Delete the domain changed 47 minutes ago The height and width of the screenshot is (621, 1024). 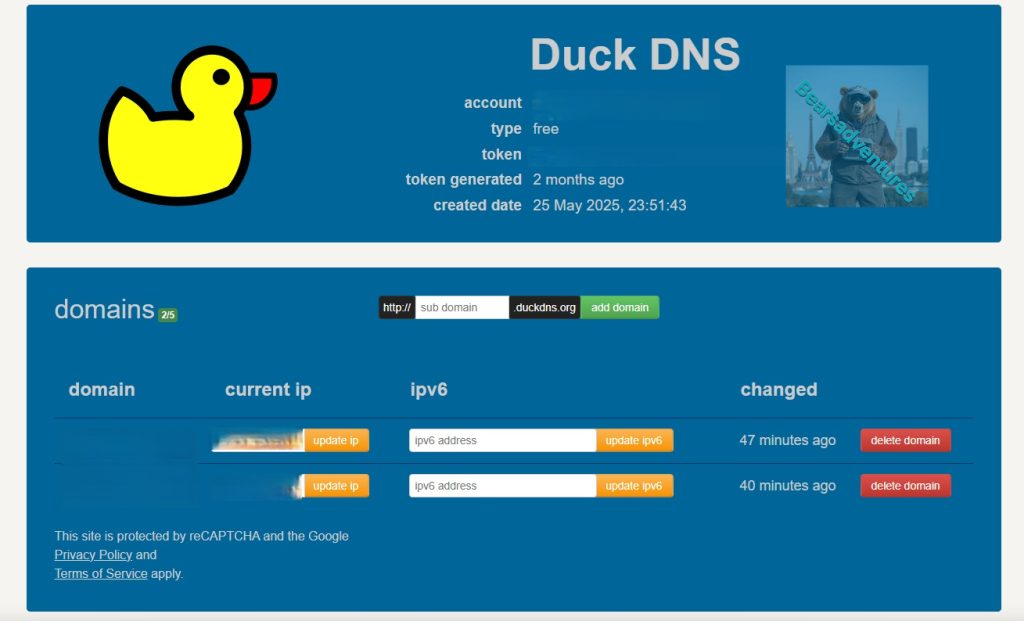(905, 440)
